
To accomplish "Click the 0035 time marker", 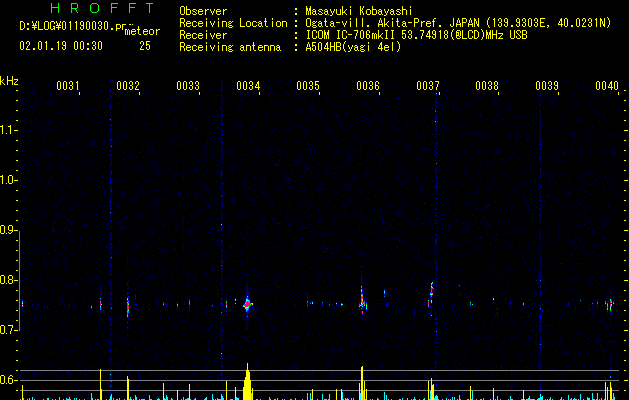I will [308, 85].
